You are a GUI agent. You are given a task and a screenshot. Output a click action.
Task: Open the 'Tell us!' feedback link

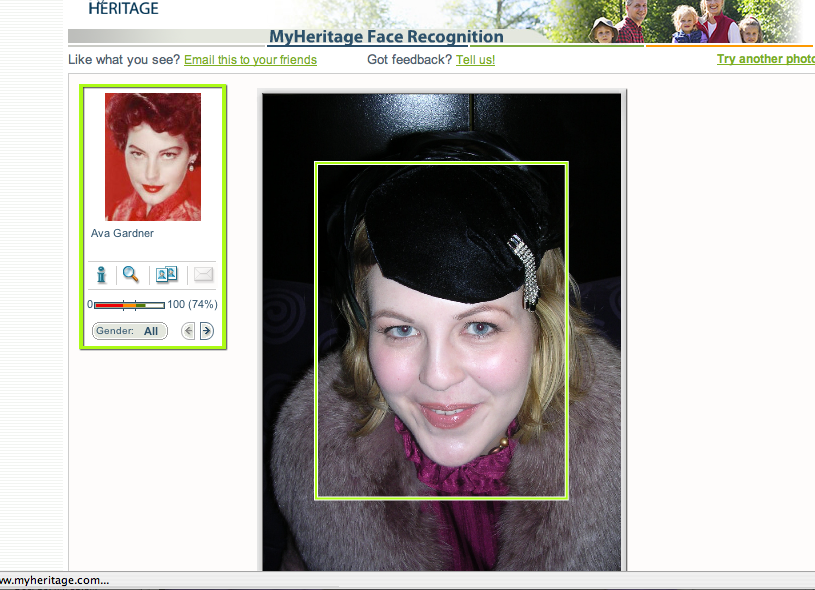(x=475, y=60)
